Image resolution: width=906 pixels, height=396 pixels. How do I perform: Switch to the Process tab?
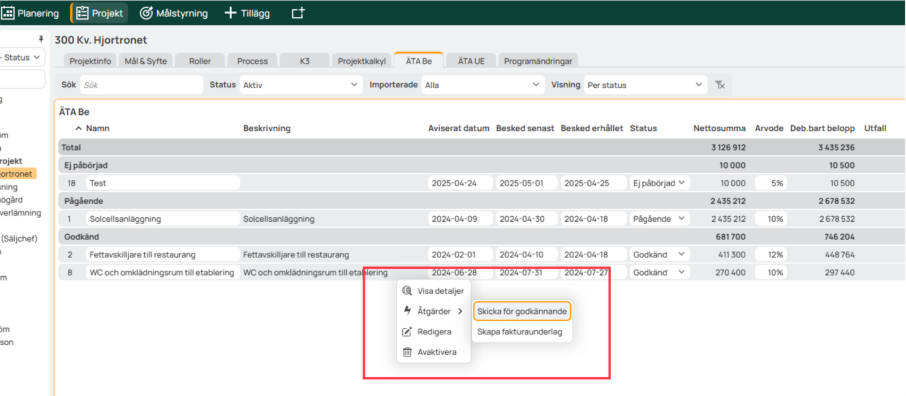(x=253, y=61)
